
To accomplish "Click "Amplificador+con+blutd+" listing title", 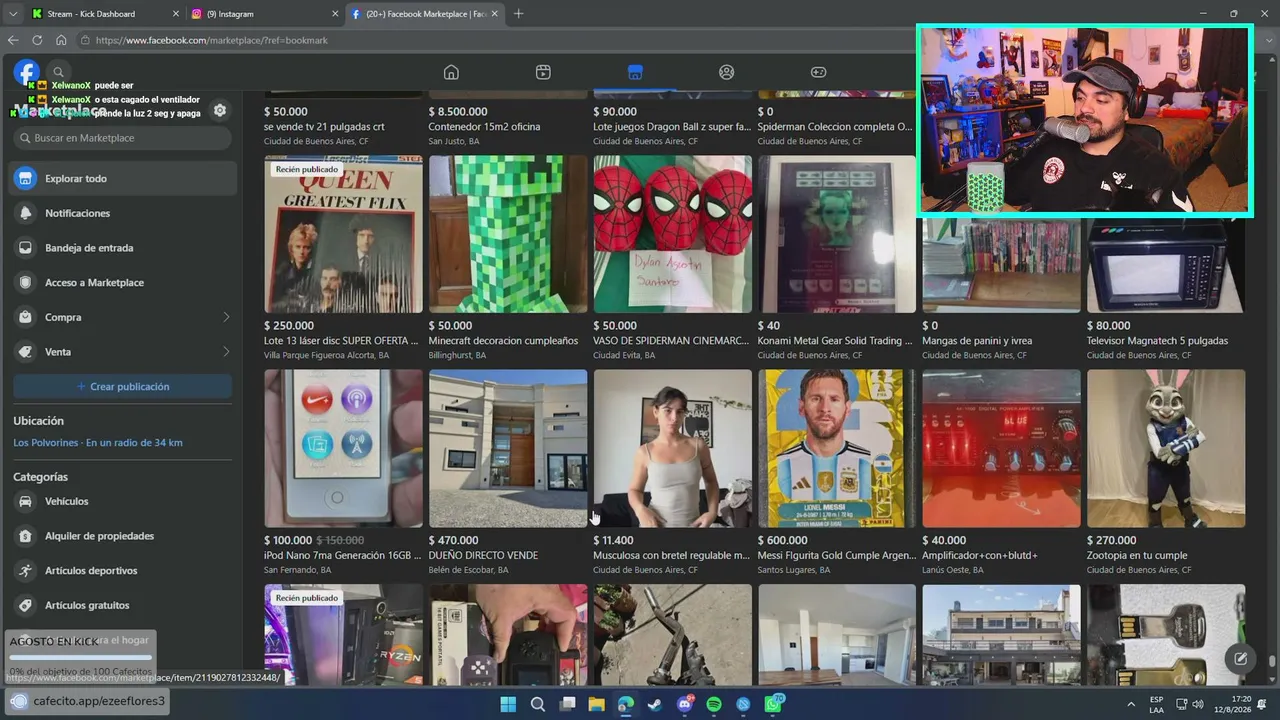I will click(980, 555).
